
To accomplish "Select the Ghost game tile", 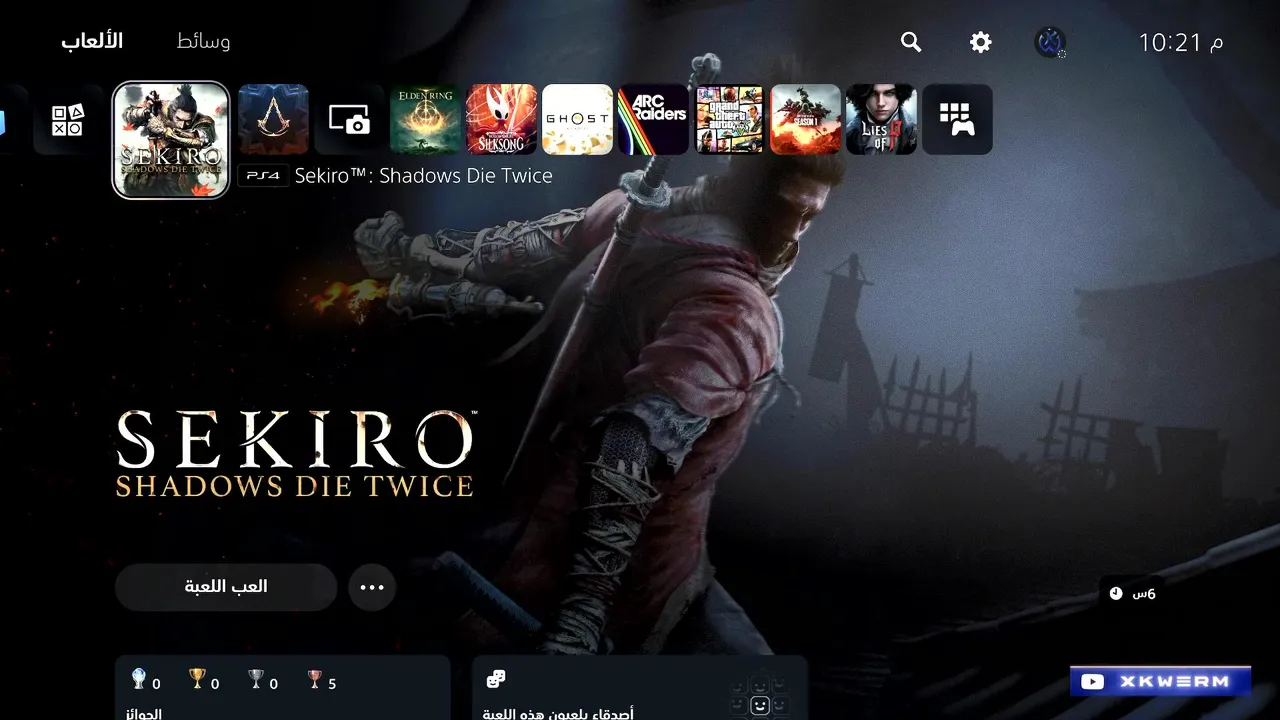I will pos(577,119).
